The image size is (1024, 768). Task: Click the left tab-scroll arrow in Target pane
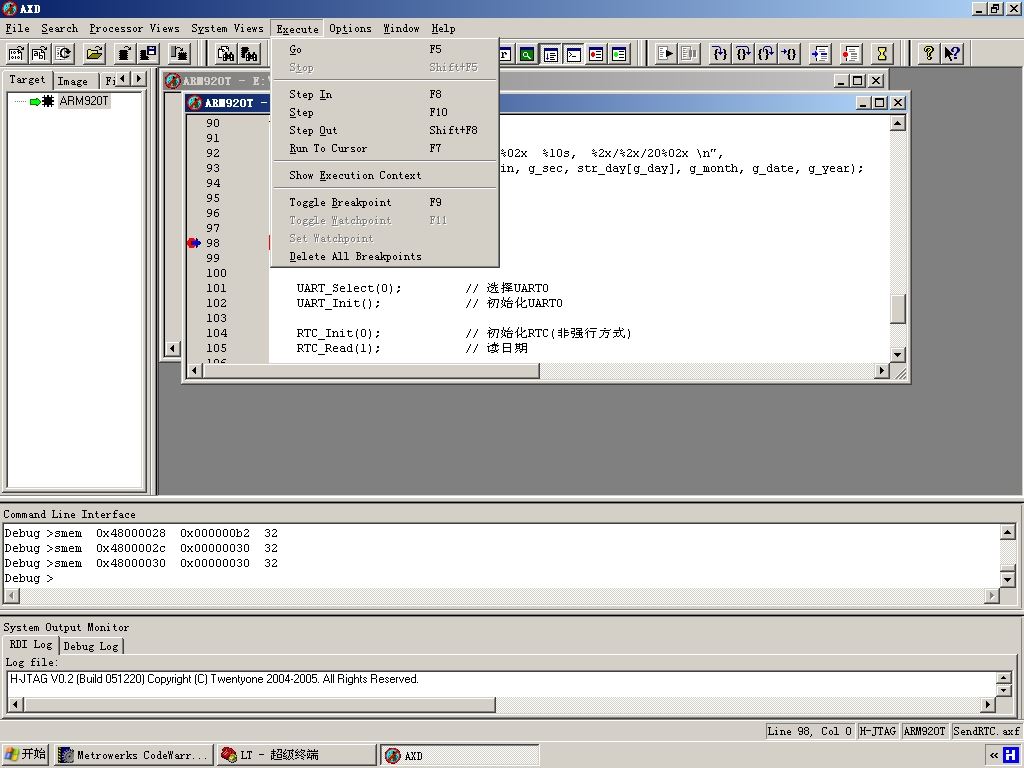[x=123, y=79]
